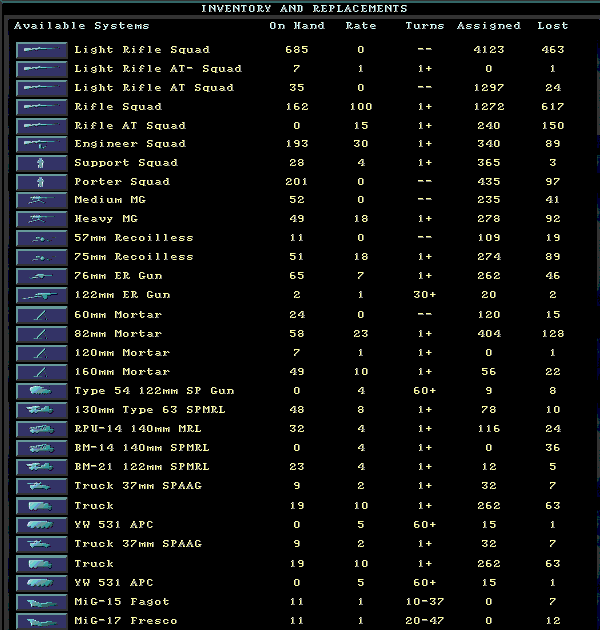The height and width of the screenshot is (630, 600).
Task: Click Assigned value 404 for 82mm Mortar
Action: pyautogui.click(x=489, y=334)
